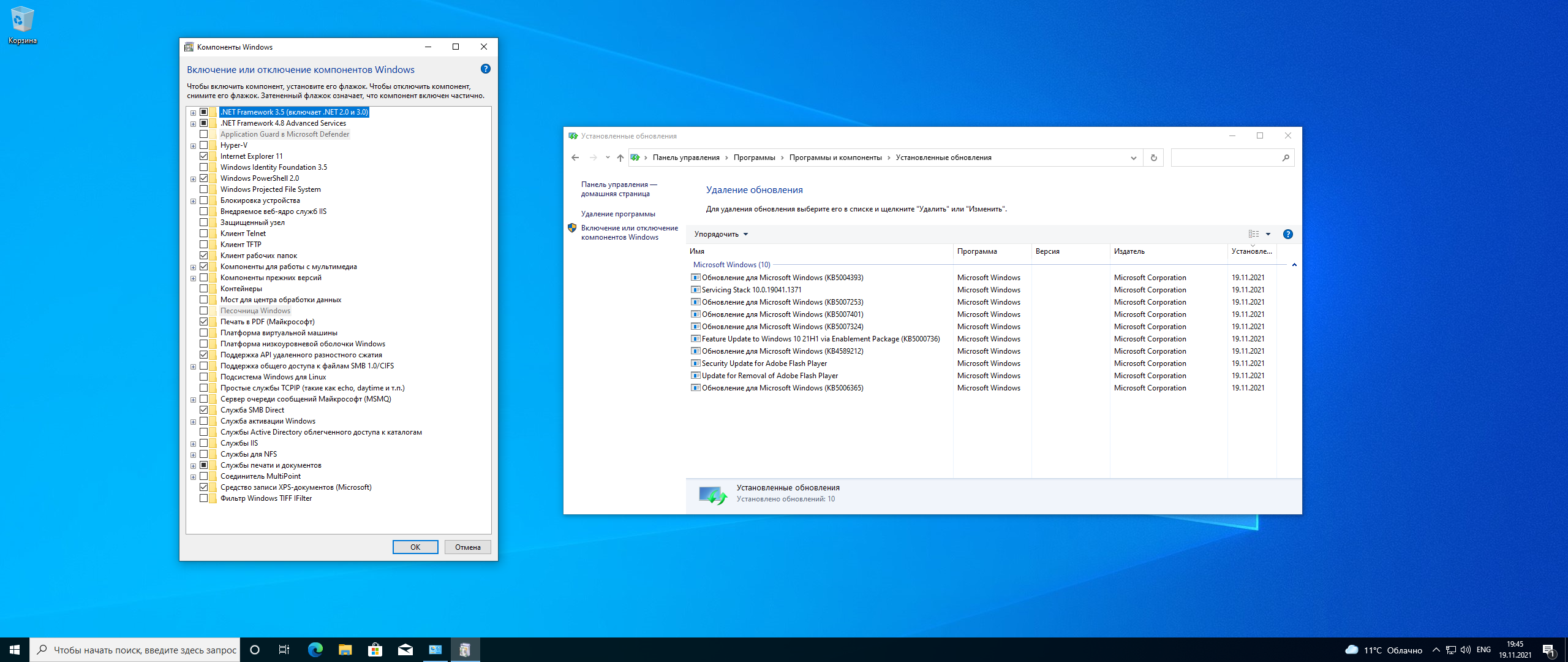Uncheck Internet Explorer 11 component
Image resolution: width=1568 pixels, height=662 pixels.
tap(203, 156)
